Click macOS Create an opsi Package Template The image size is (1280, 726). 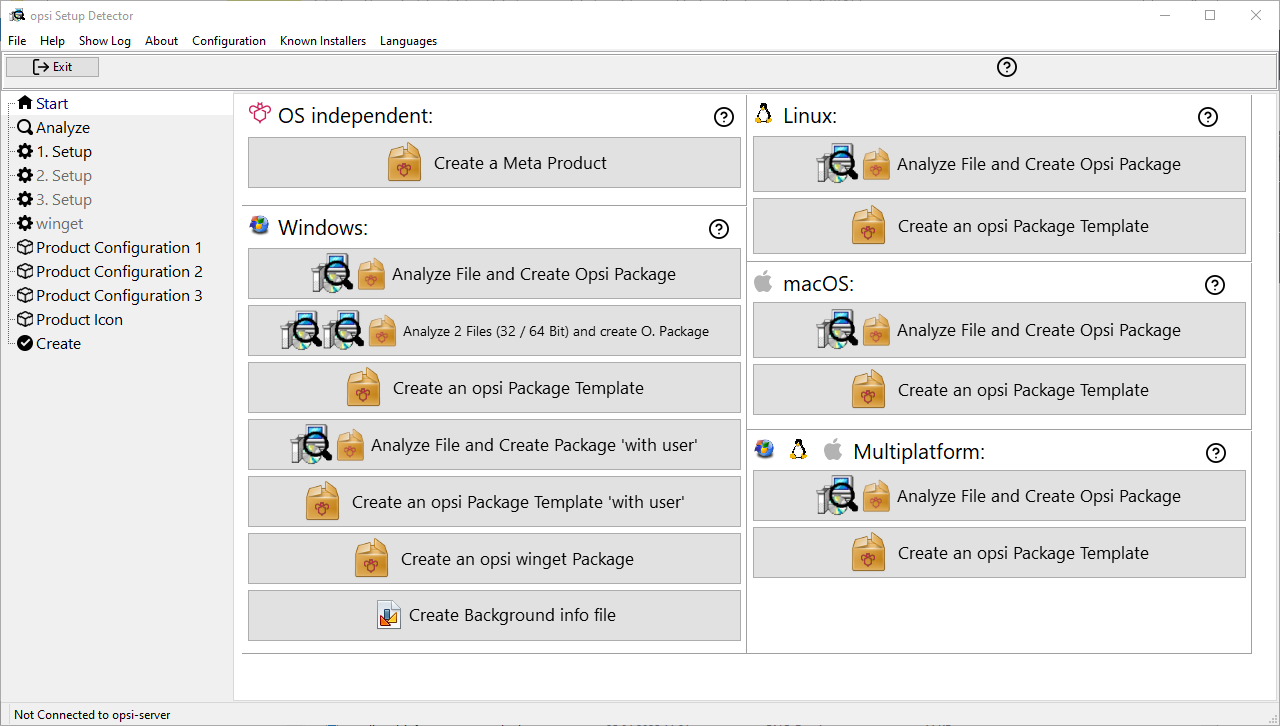coord(999,390)
